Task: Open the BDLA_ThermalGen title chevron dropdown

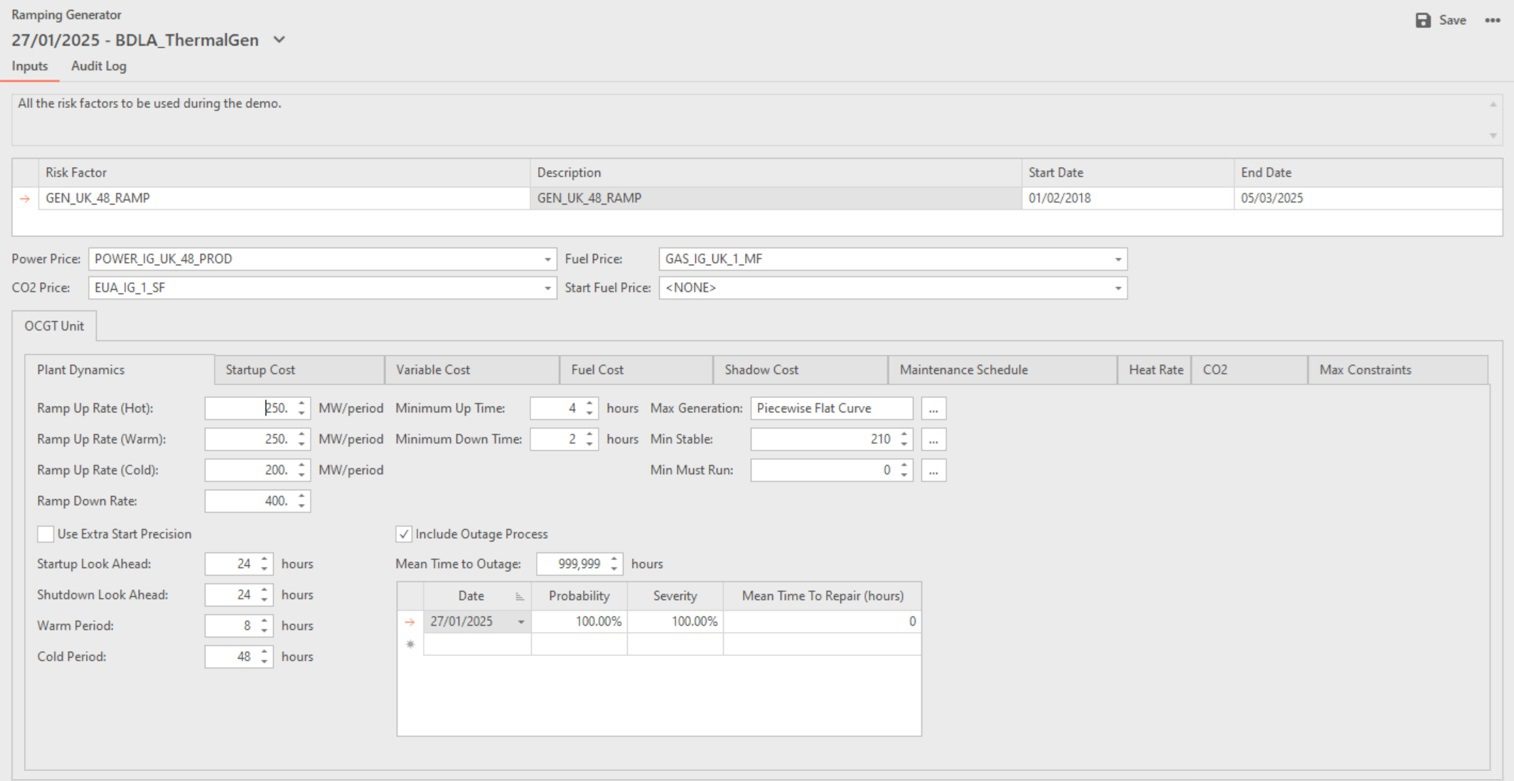Action: click(x=279, y=40)
